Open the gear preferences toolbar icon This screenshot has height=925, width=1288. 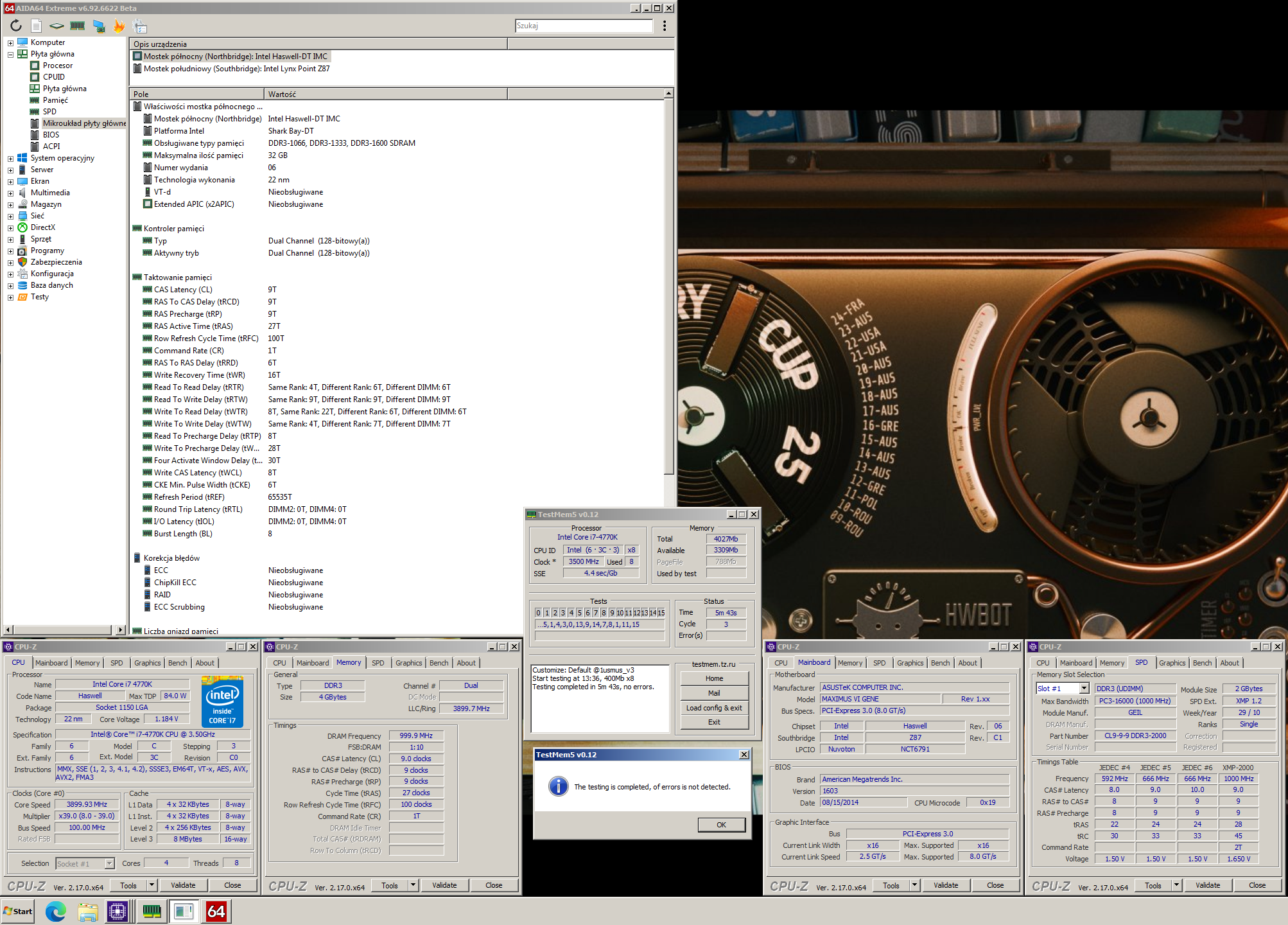pyautogui.click(x=139, y=26)
